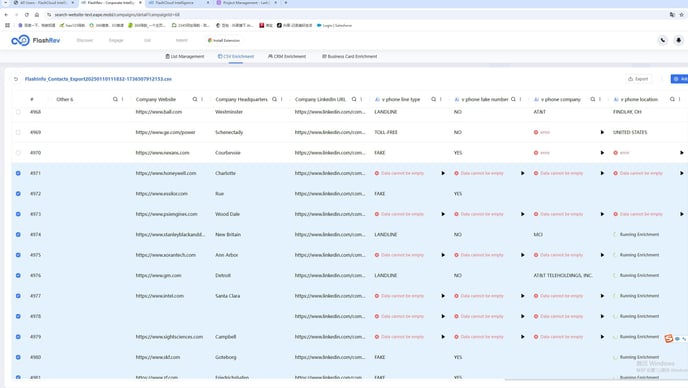Open the Business Card Enrichment tab
The height and width of the screenshot is (388, 688).
[350, 57]
